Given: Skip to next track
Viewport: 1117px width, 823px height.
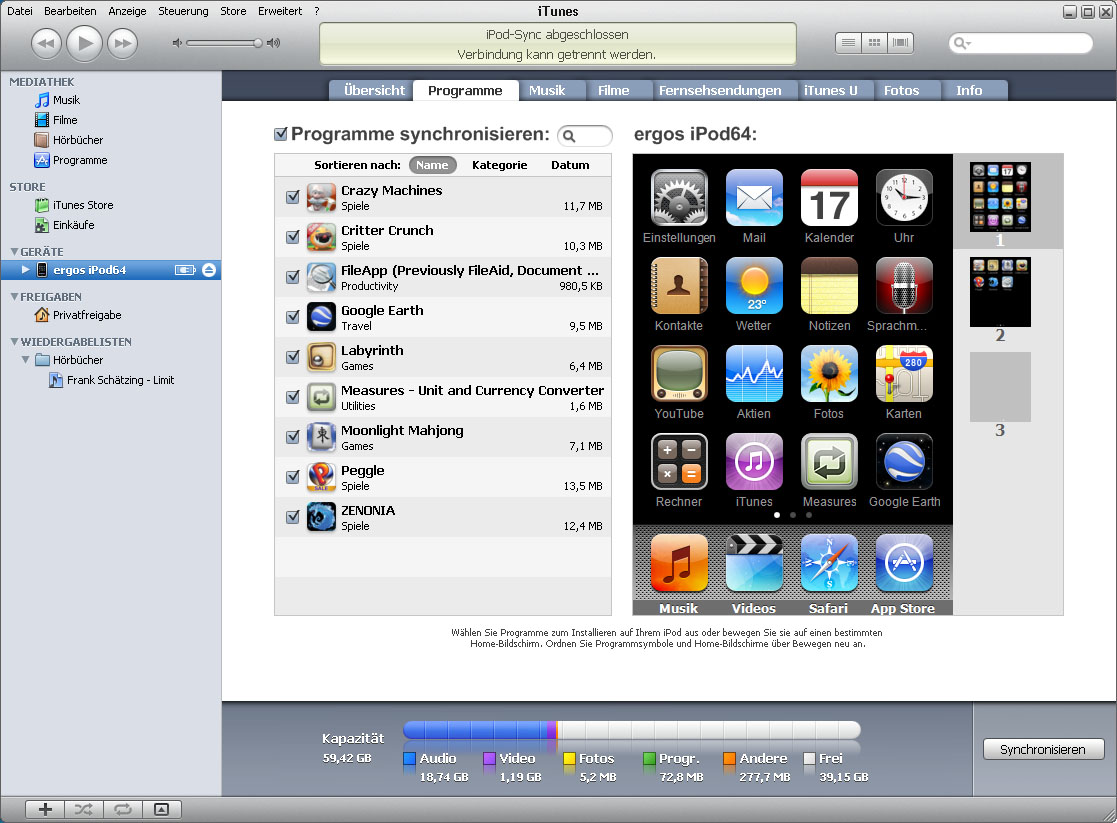Looking at the screenshot, I should pyautogui.click(x=123, y=43).
